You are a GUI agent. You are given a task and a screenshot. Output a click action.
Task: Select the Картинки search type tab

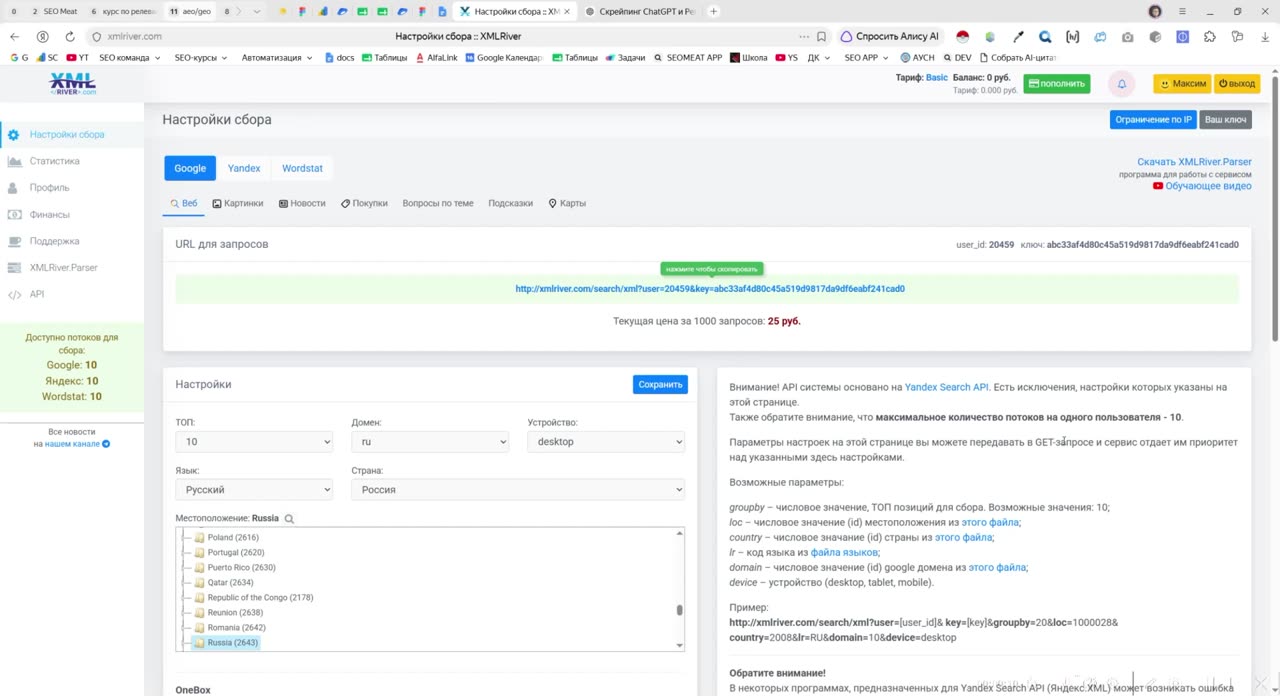[x=238, y=203]
